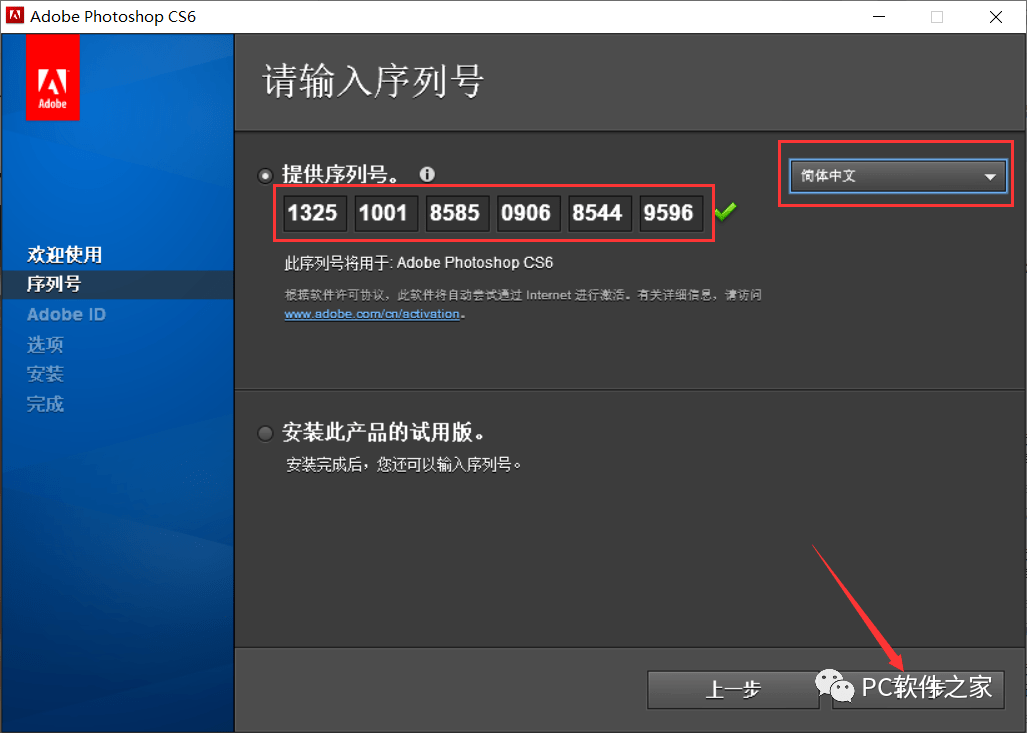Screen dimensions: 1027x733
Task: Focus the serial field containing 8585
Action: pyautogui.click(x=454, y=213)
